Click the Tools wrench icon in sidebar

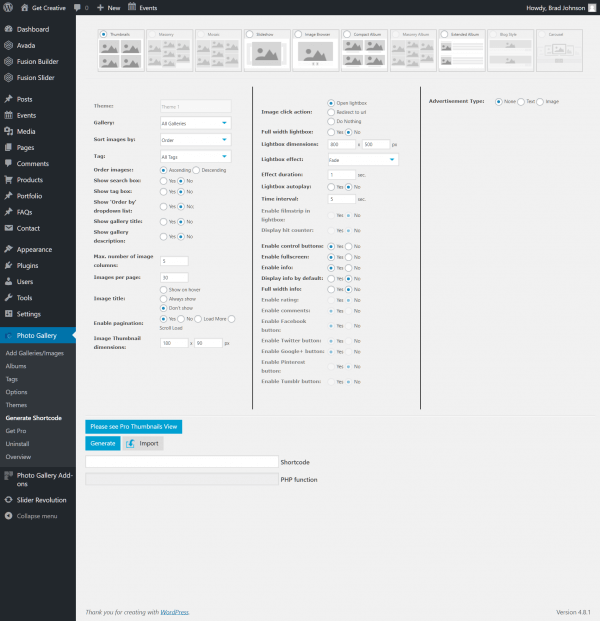[8, 297]
